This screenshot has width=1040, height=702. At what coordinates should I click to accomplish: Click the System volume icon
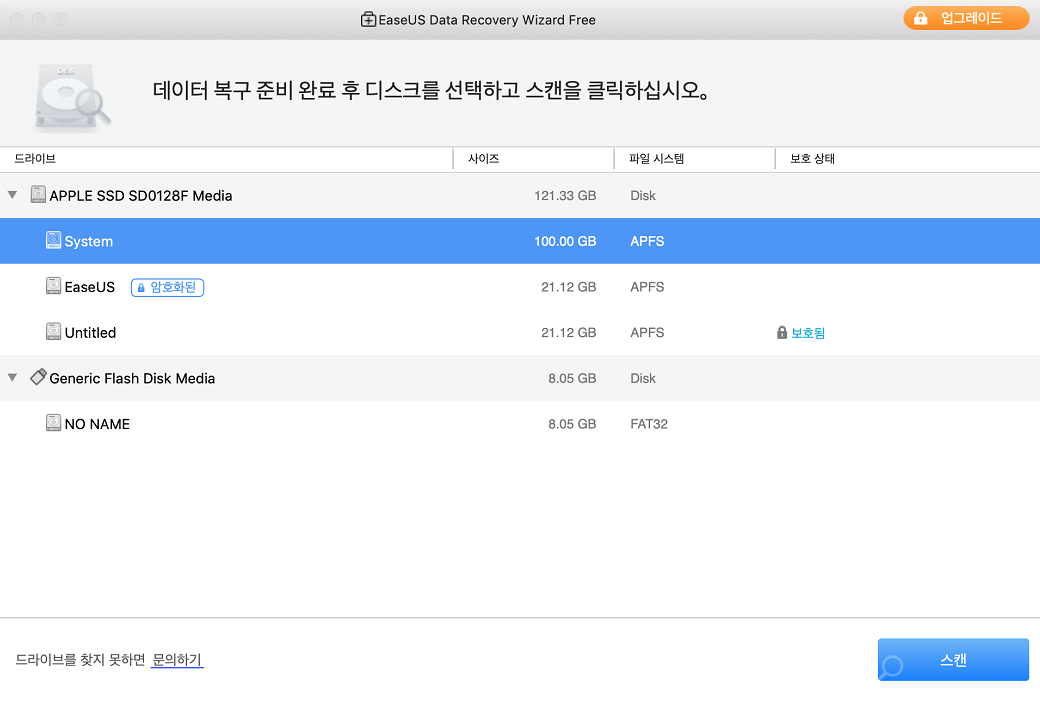pyautogui.click(x=53, y=240)
